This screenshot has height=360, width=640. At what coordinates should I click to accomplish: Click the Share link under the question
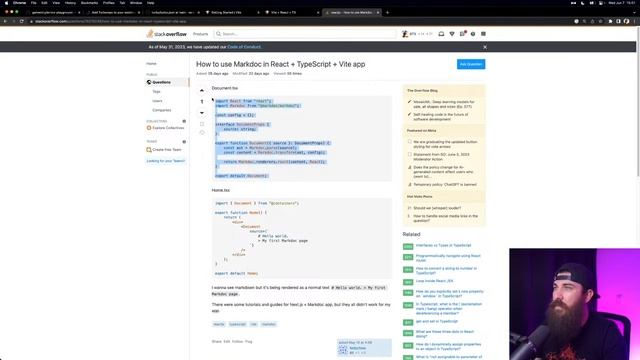coord(216,342)
